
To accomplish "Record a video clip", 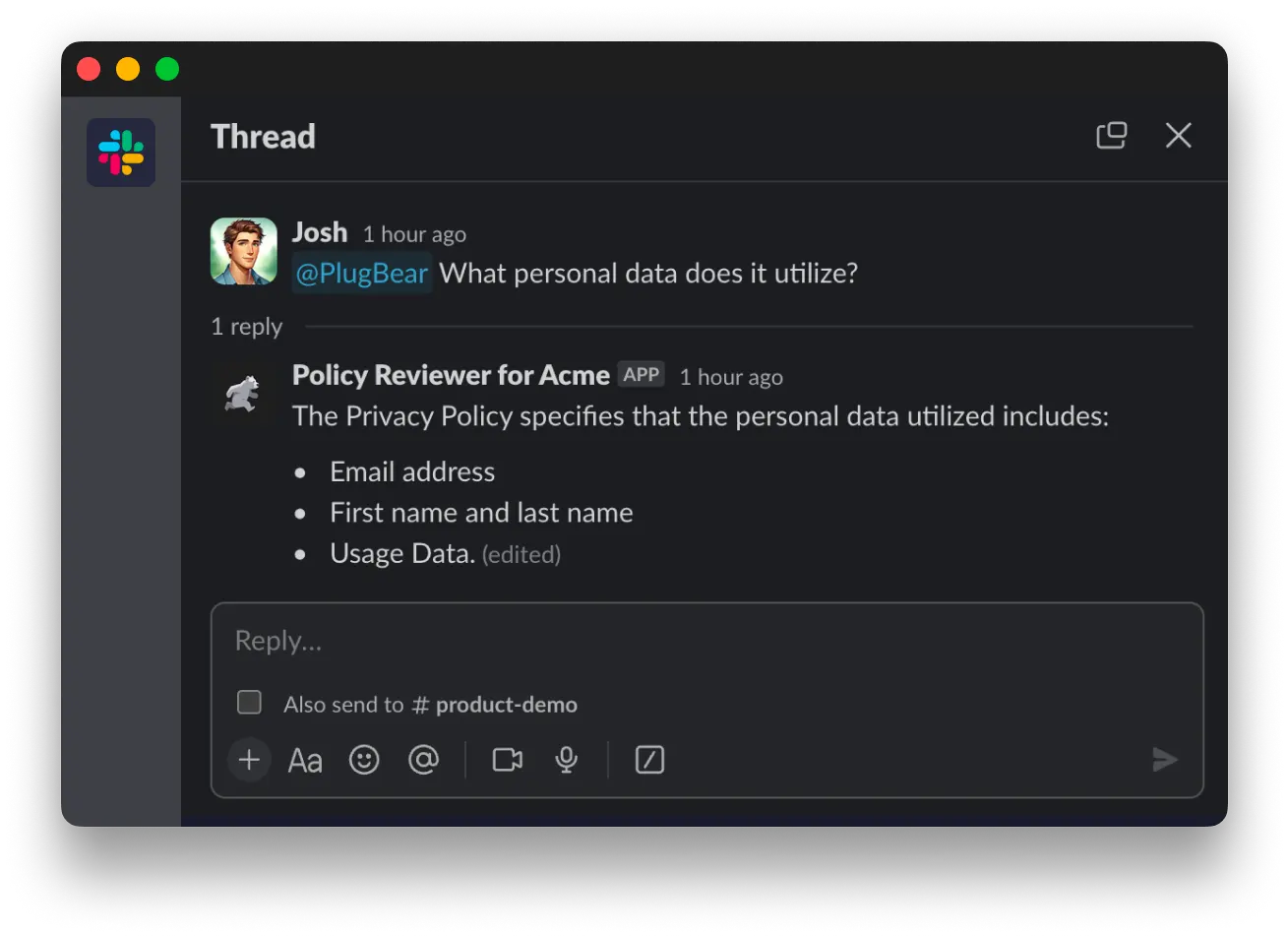I will tap(508, 760).
